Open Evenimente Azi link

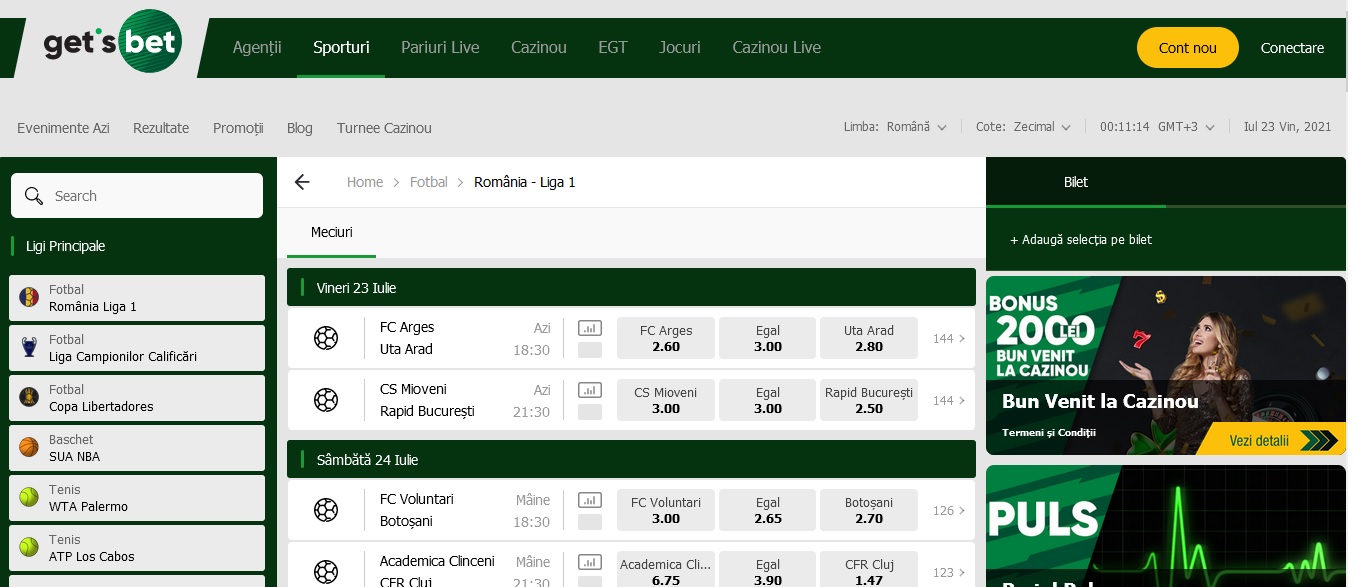[63, 128]
